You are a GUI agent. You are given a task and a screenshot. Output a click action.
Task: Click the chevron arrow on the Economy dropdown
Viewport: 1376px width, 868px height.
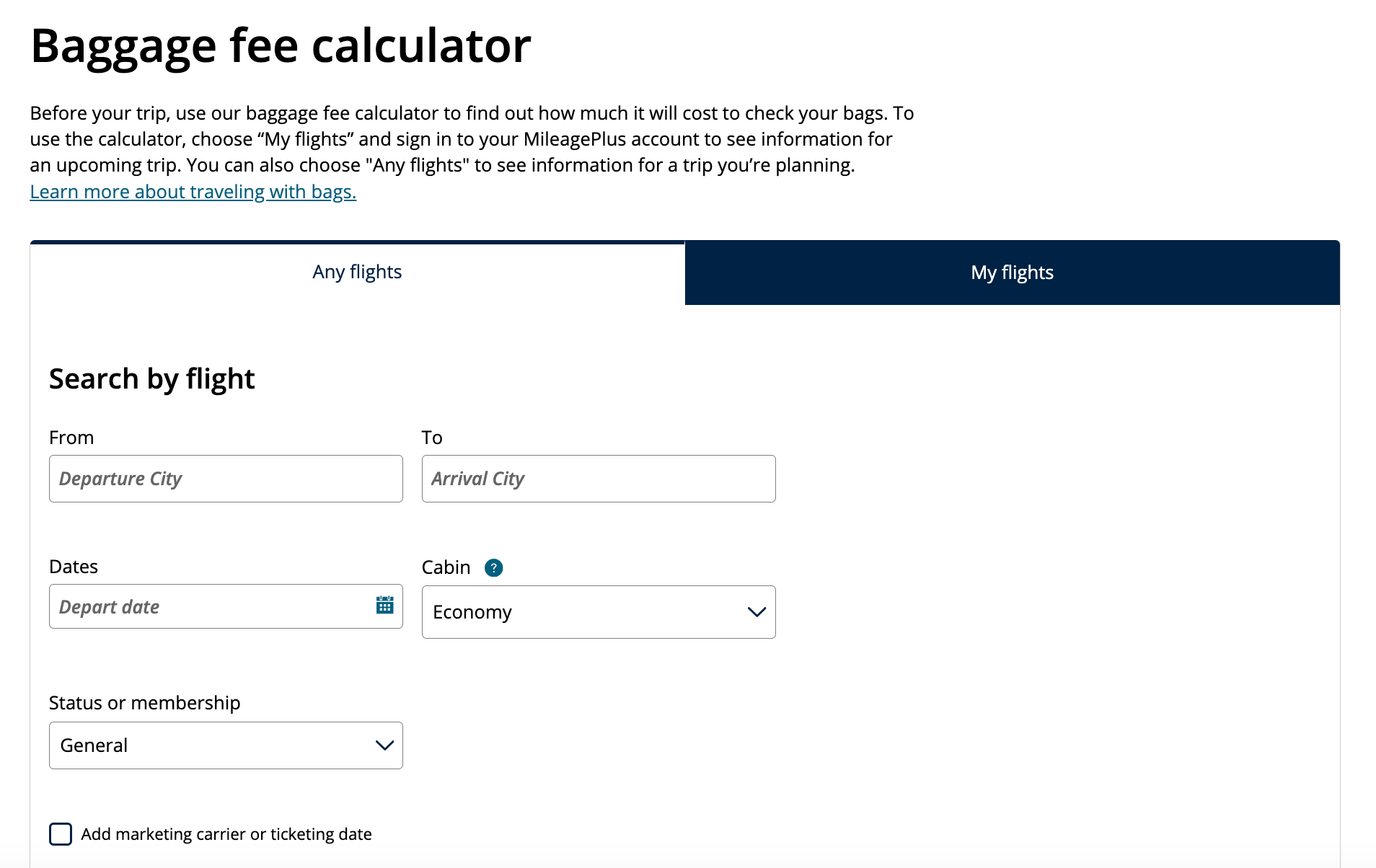pyautogui.click(x=756, y=612)
